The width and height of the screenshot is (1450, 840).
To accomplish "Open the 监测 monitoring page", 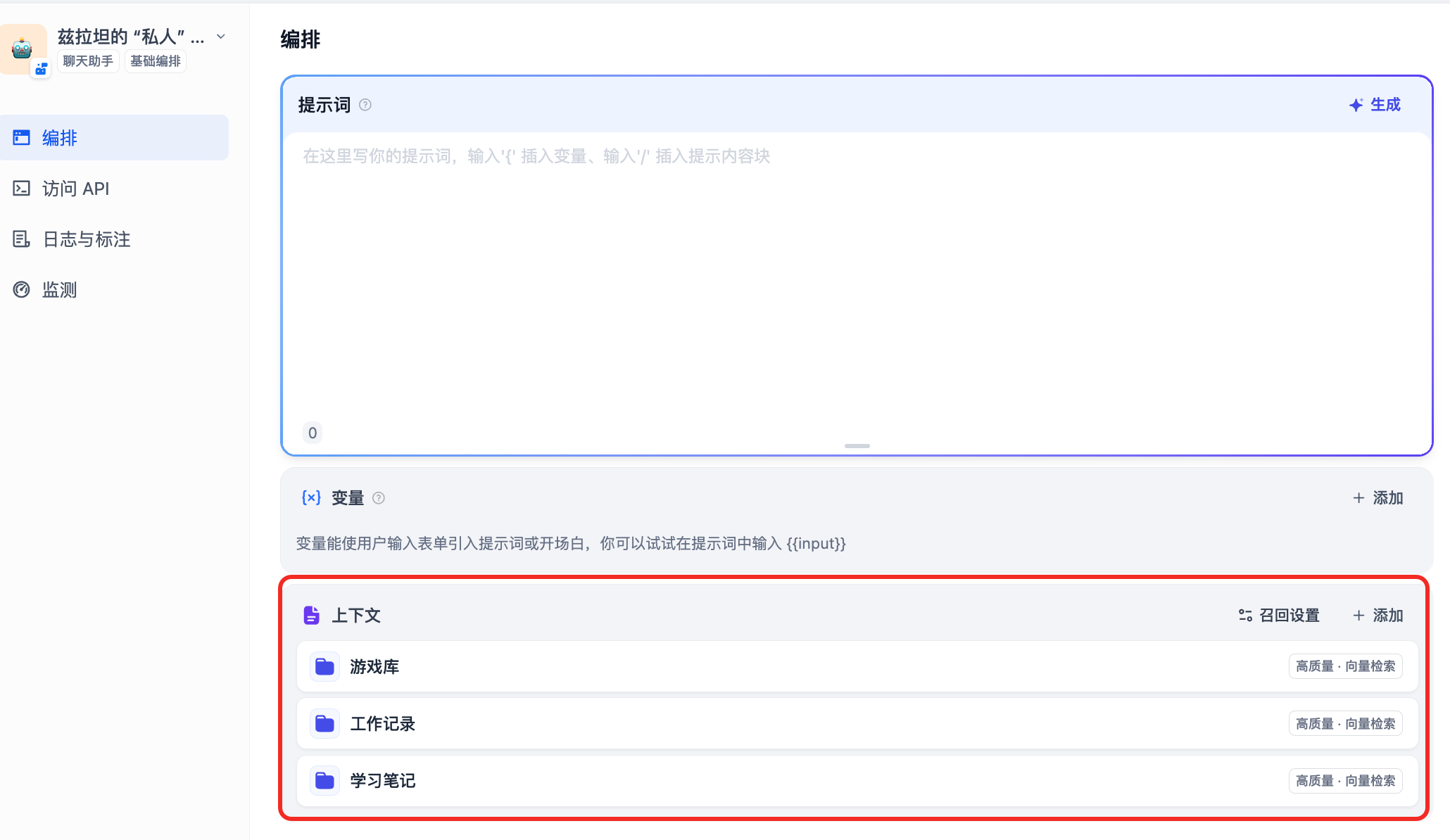I will point(59,290).
